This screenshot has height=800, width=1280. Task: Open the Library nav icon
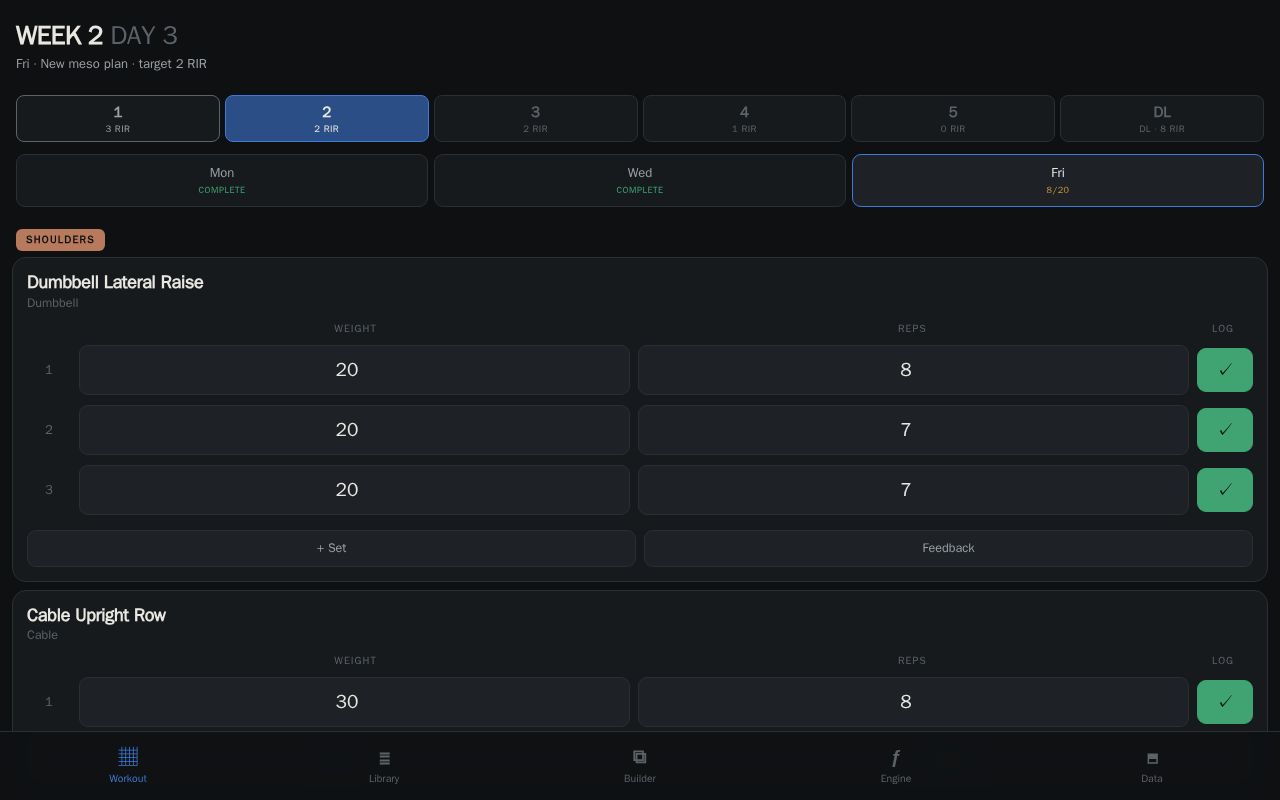384,758
